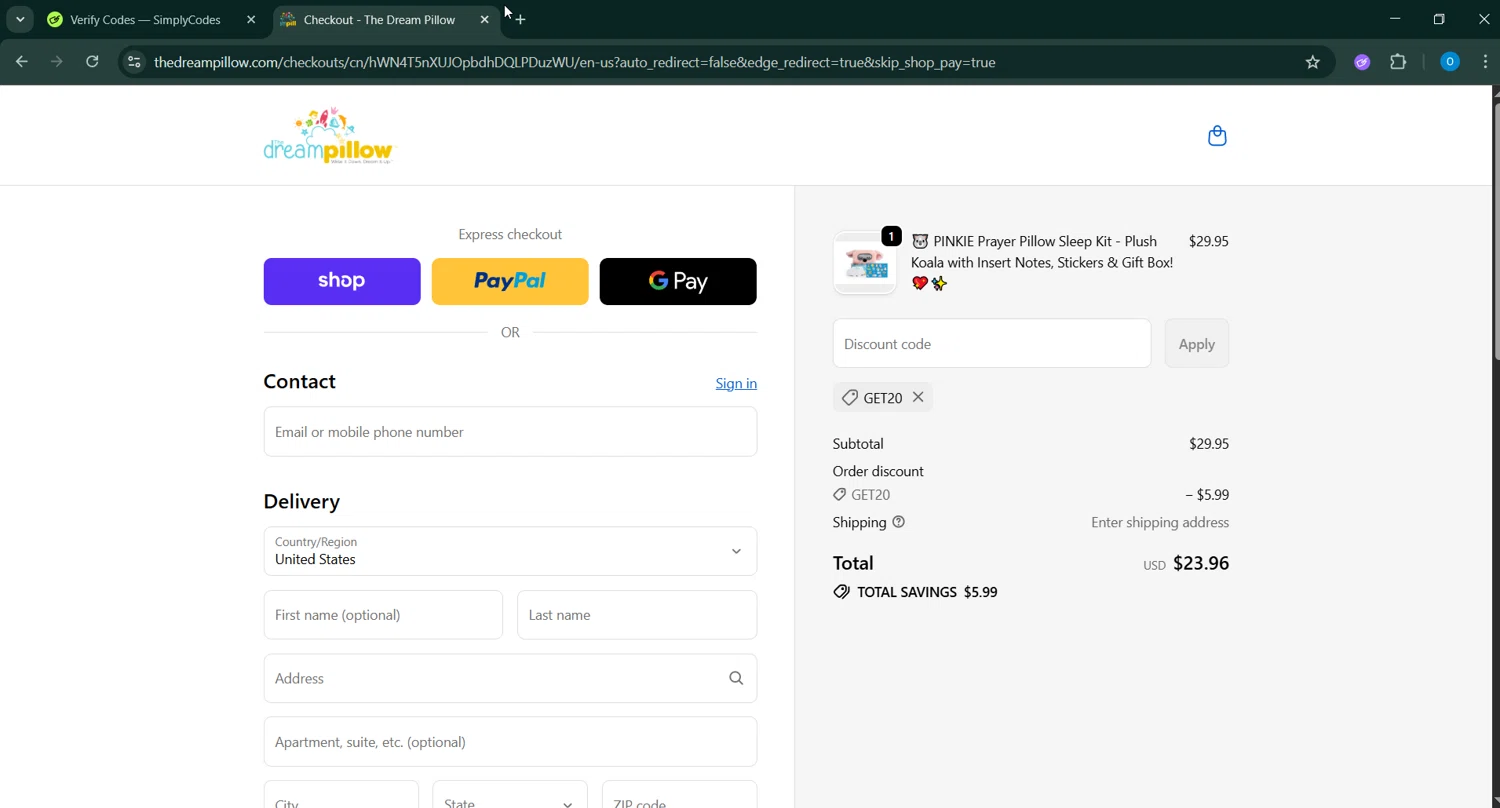Image resolution: width=1500 pixels, height=808 pixels.
Task: Click the Apply discount button
Action: (1197, 343)
